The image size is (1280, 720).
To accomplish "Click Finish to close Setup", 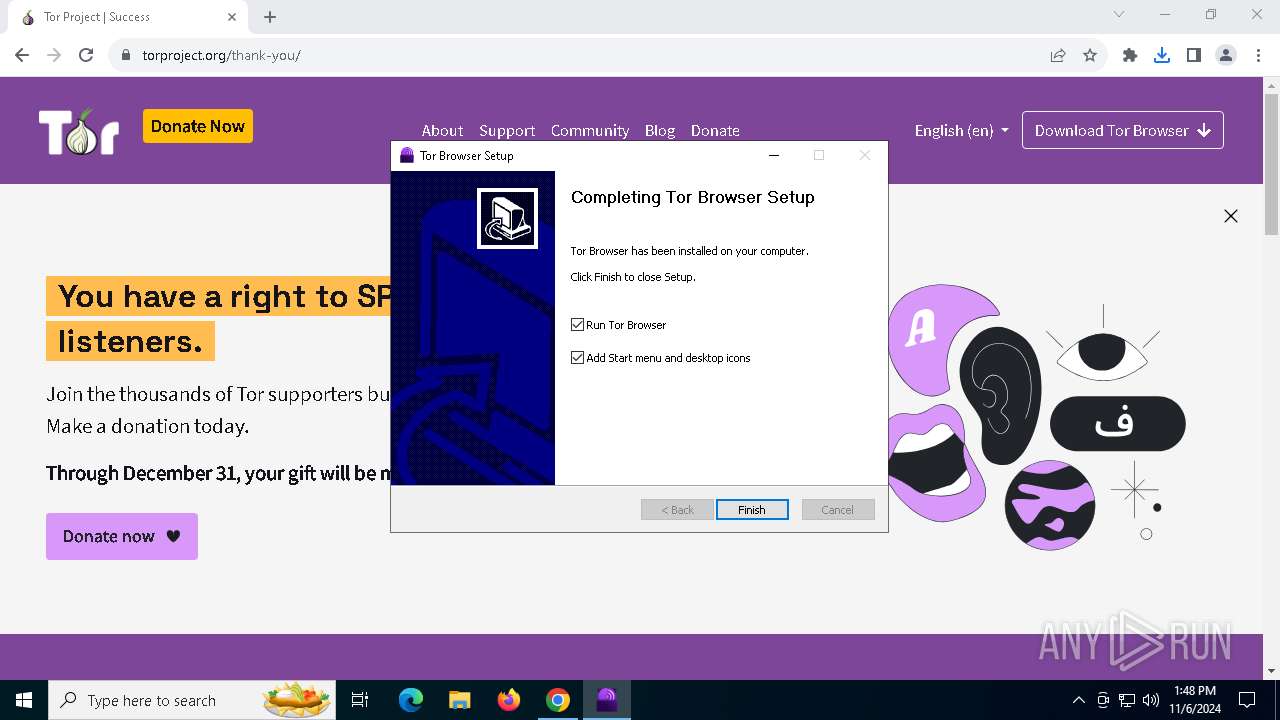I will 752,510.
